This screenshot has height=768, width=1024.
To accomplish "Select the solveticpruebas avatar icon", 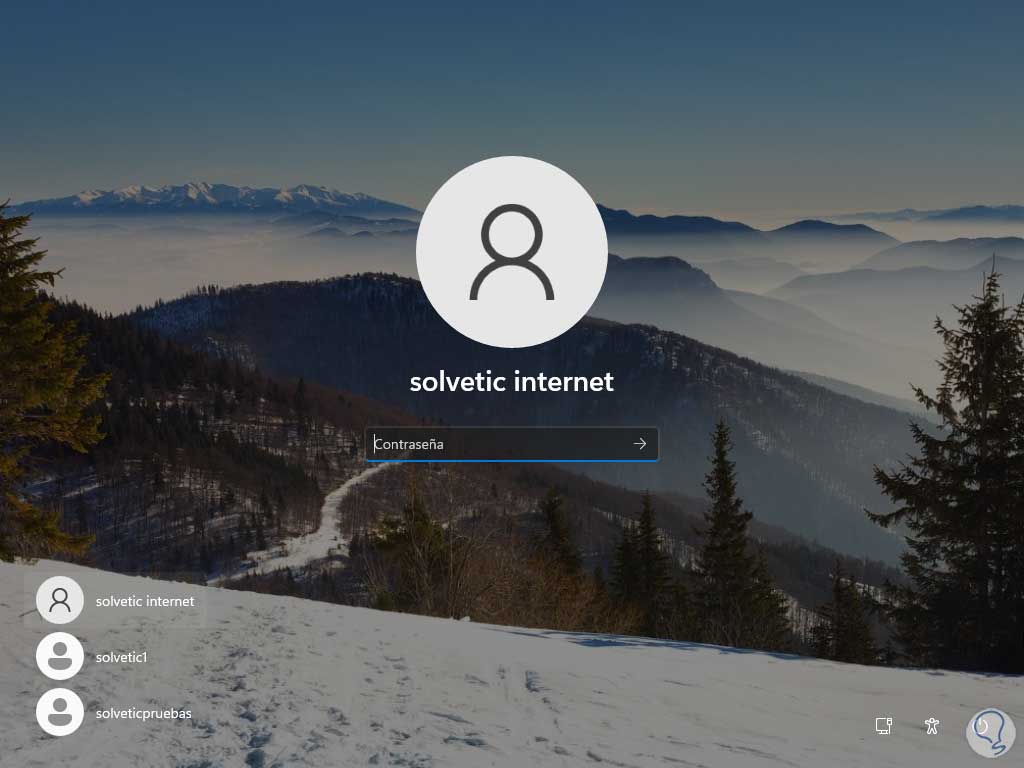I will 59,712.
